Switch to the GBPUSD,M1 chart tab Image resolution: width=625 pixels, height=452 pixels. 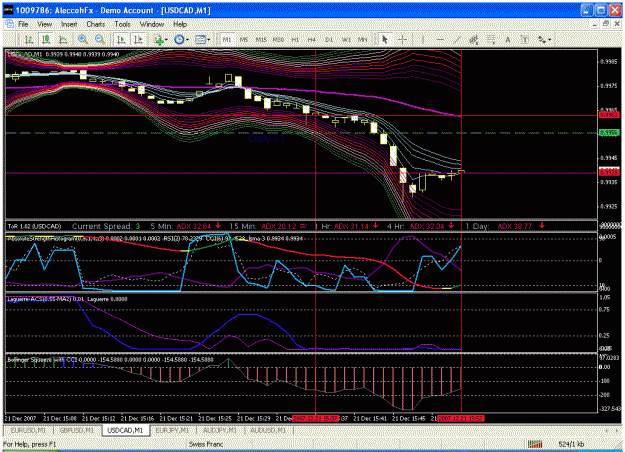click(x=77, y=430)
